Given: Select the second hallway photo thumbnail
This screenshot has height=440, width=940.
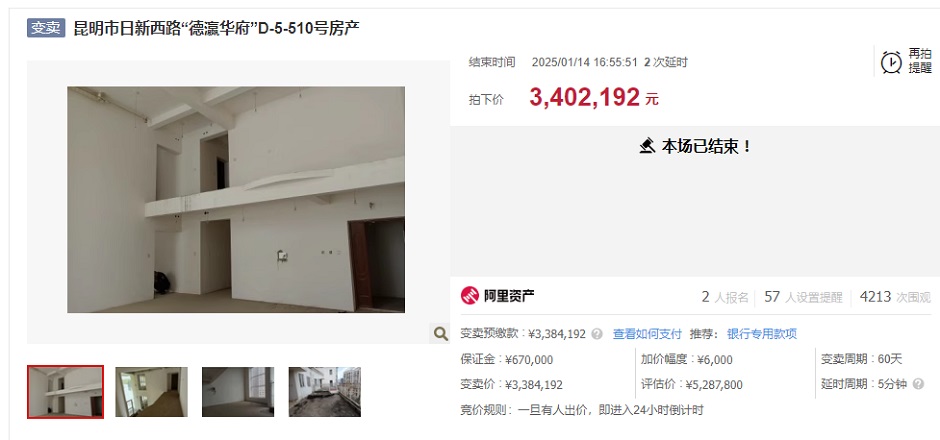Looking at the screenshot, I should tap(151, 392).
